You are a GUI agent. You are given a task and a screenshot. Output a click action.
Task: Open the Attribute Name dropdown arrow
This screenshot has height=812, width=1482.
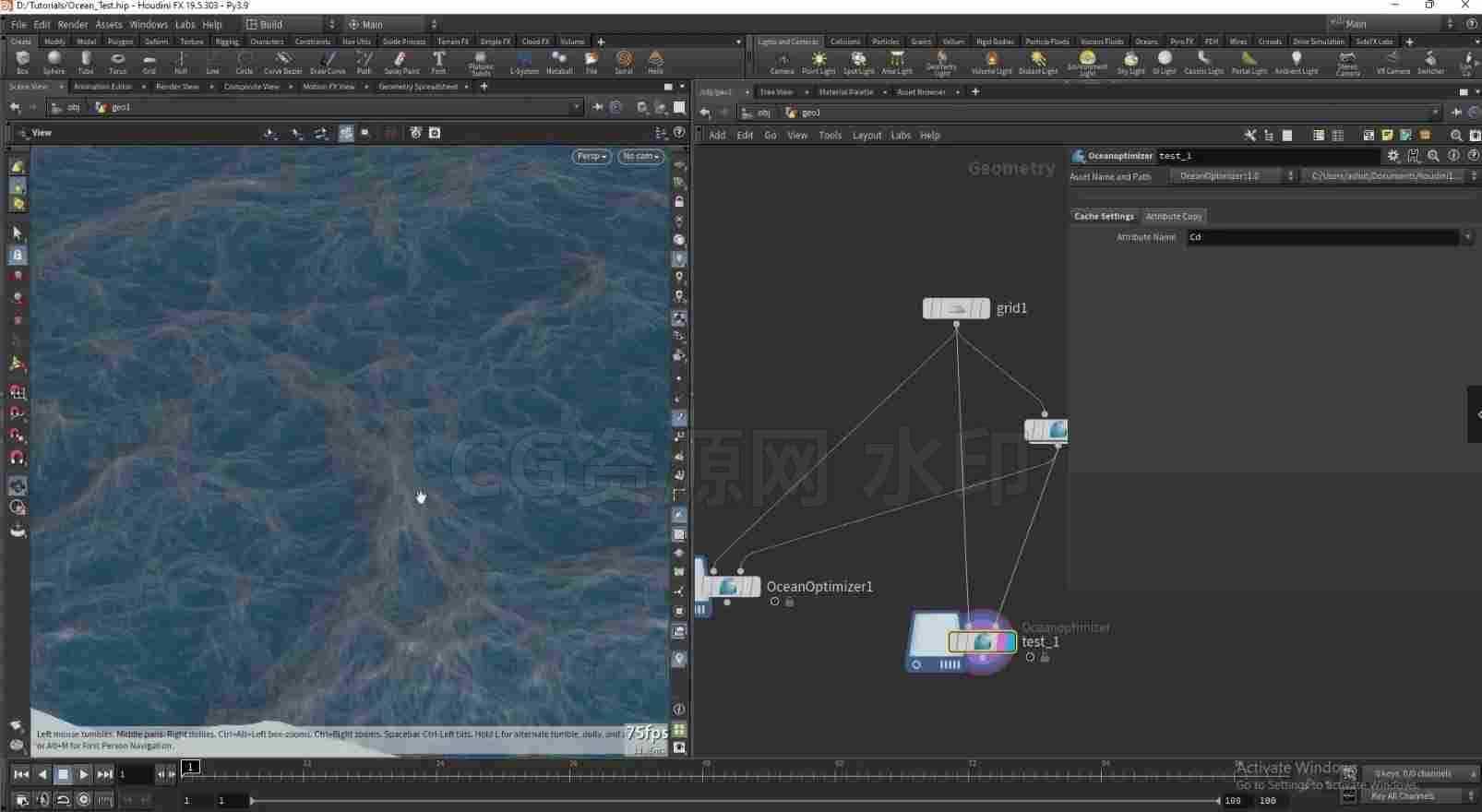(x=1467, y=237)
